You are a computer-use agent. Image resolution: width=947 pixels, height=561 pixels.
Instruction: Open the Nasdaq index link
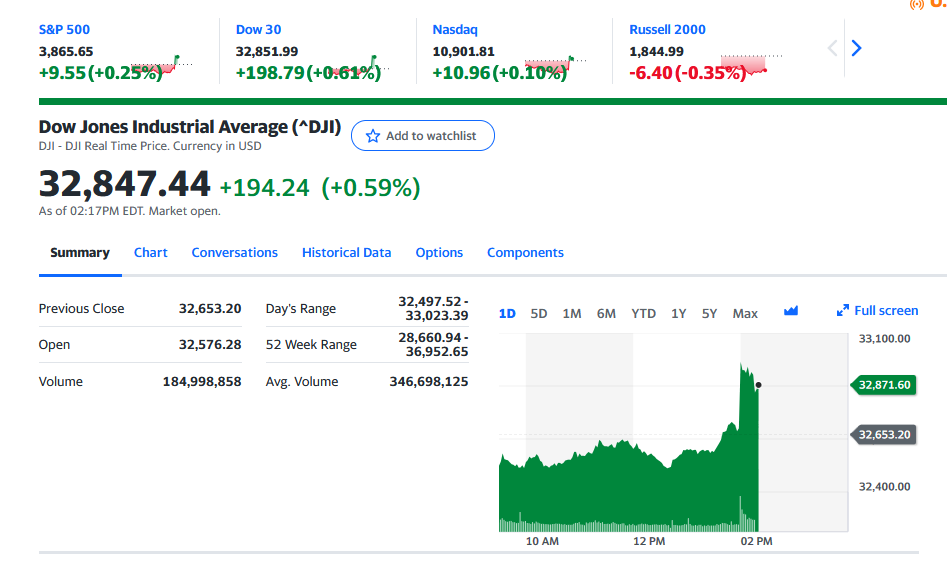coord(455,30)
